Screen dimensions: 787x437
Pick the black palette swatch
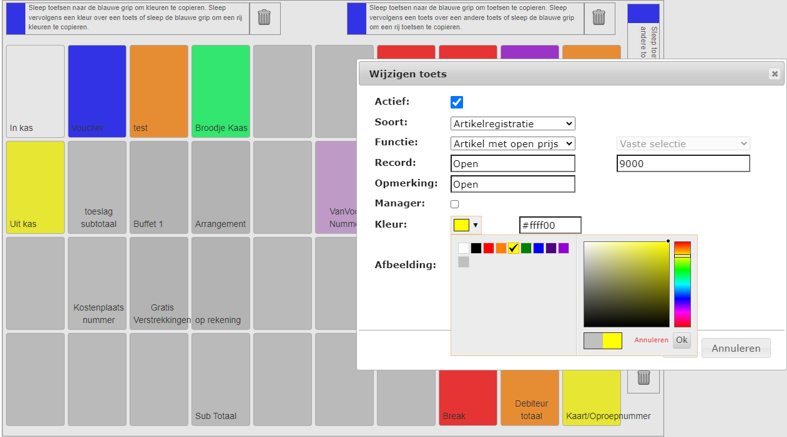476,248
